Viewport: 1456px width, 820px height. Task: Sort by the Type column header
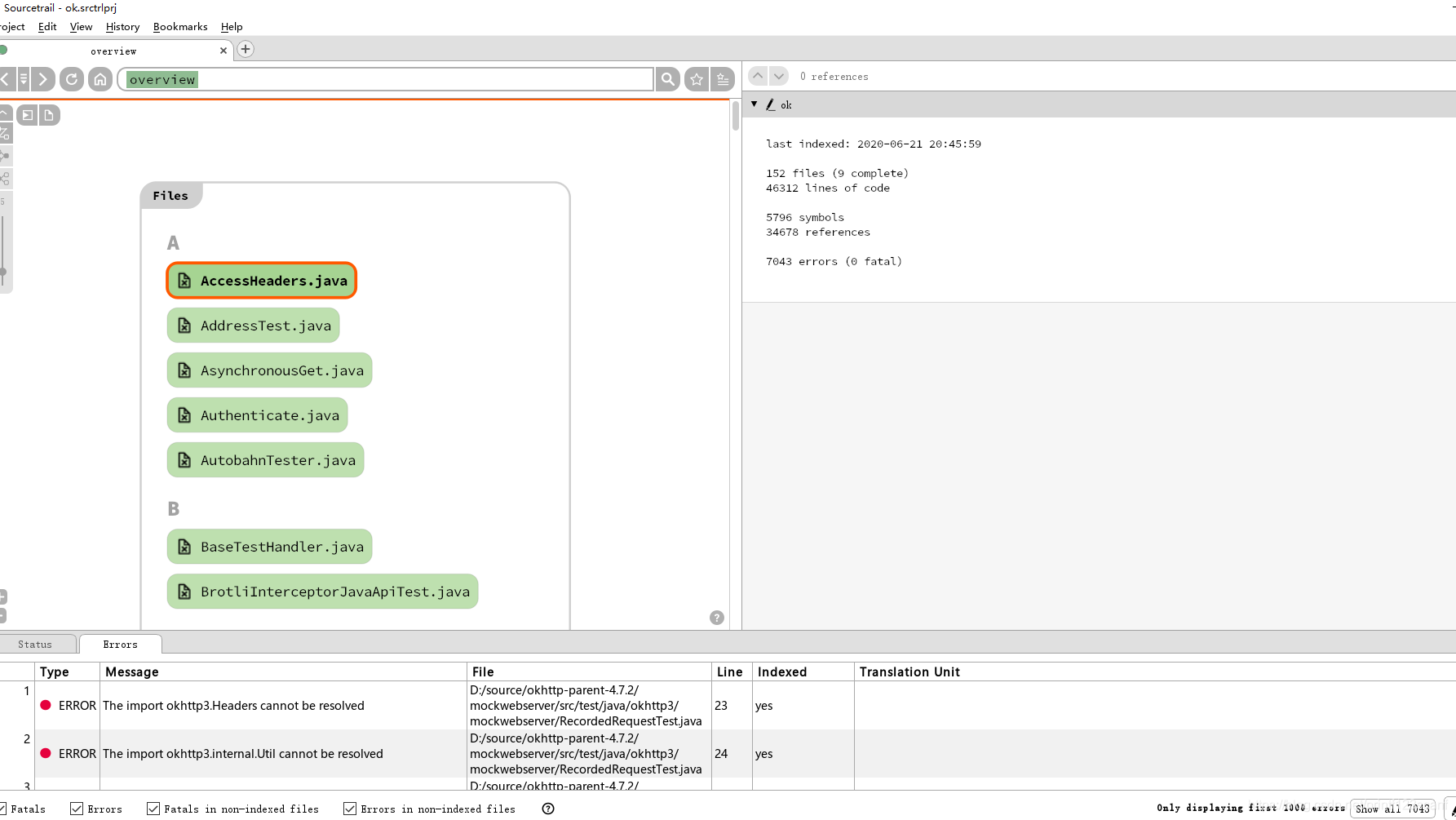pyautogui.click(x=69, y=672)
